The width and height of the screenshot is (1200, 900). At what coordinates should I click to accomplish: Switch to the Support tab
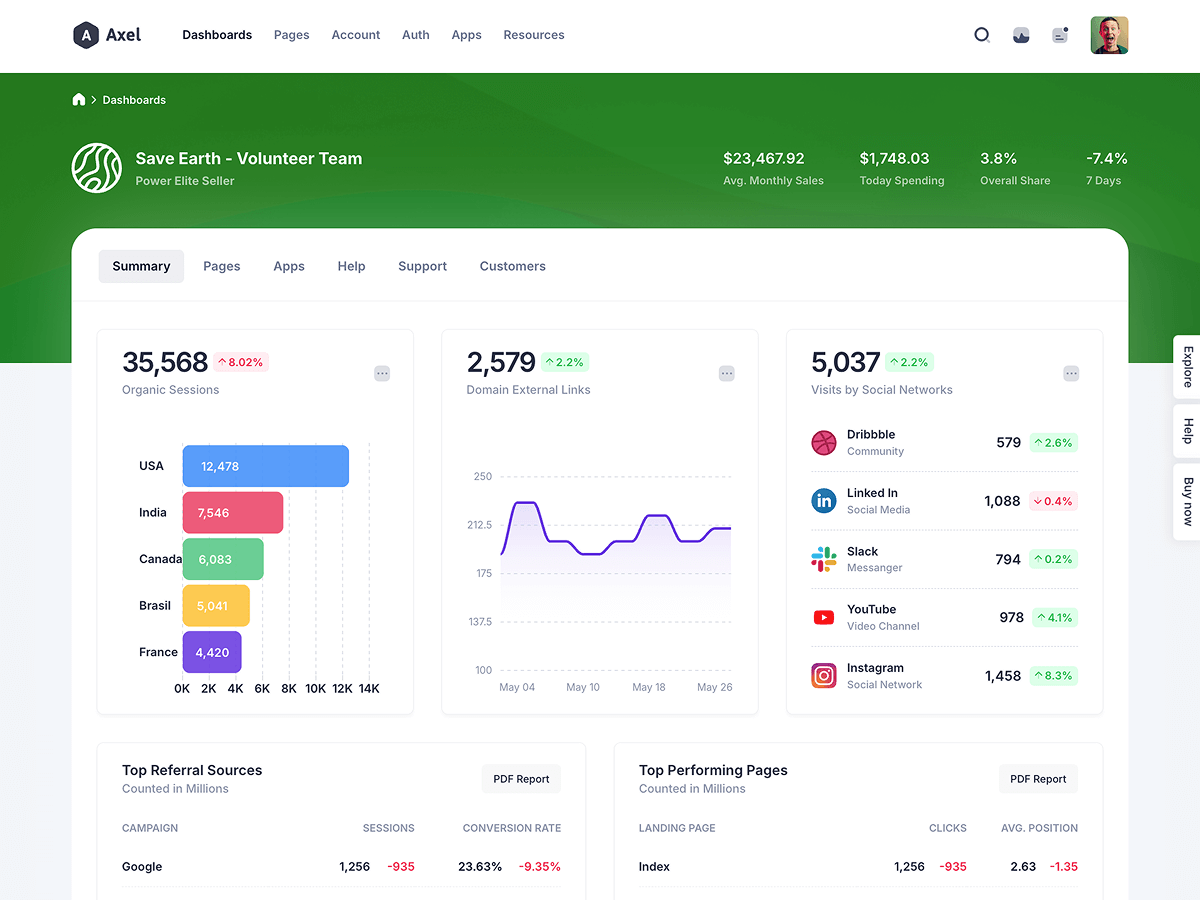click(422, 266)
